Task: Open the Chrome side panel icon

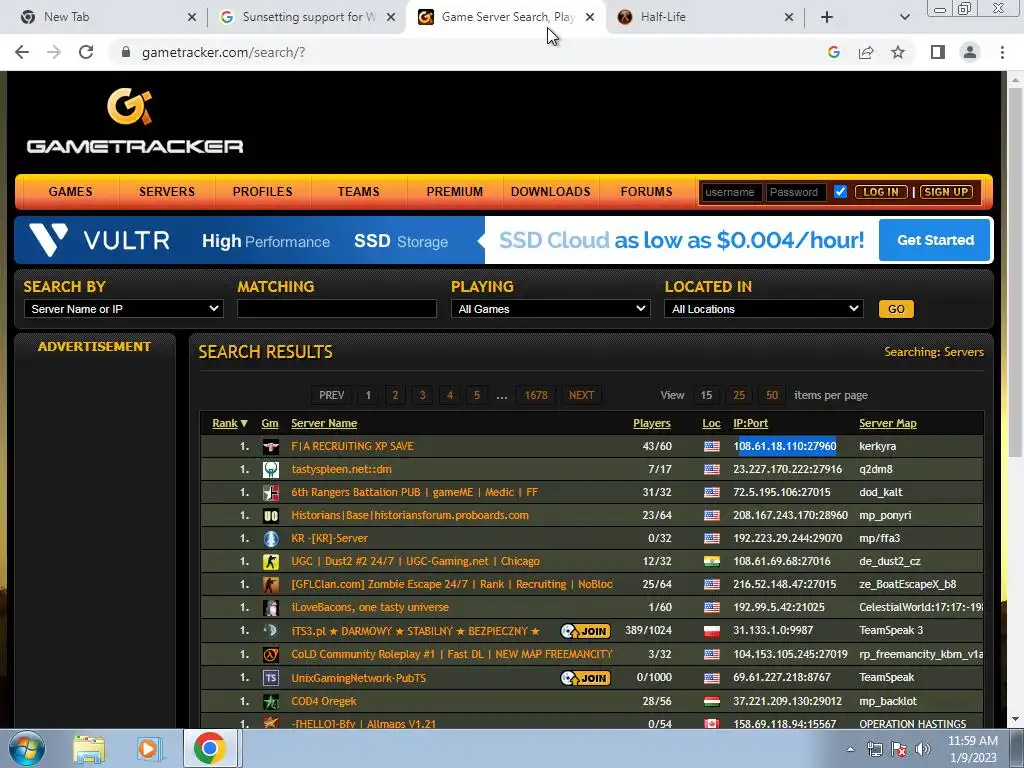Action: pyautogui.click(x=938, y=52)
